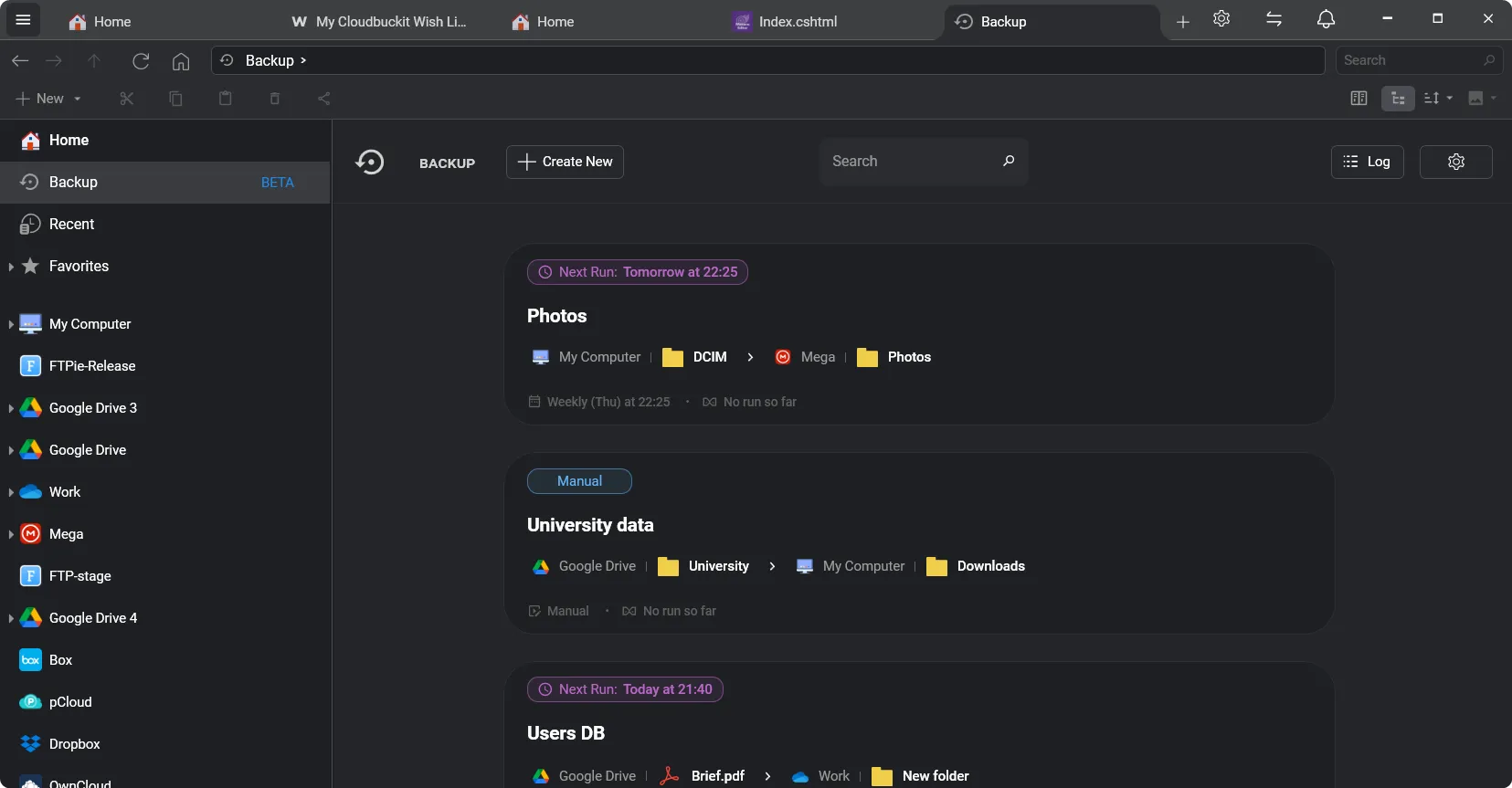Go to home via house icon
The height and width of the screenshot is (788, 1512).
coord(181,60)
